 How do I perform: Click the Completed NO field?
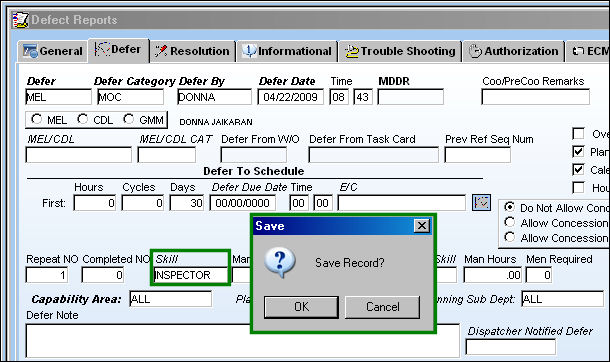103,275
